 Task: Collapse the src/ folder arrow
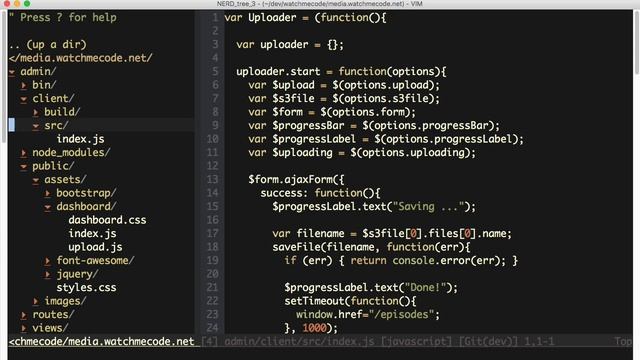[36, 126]
